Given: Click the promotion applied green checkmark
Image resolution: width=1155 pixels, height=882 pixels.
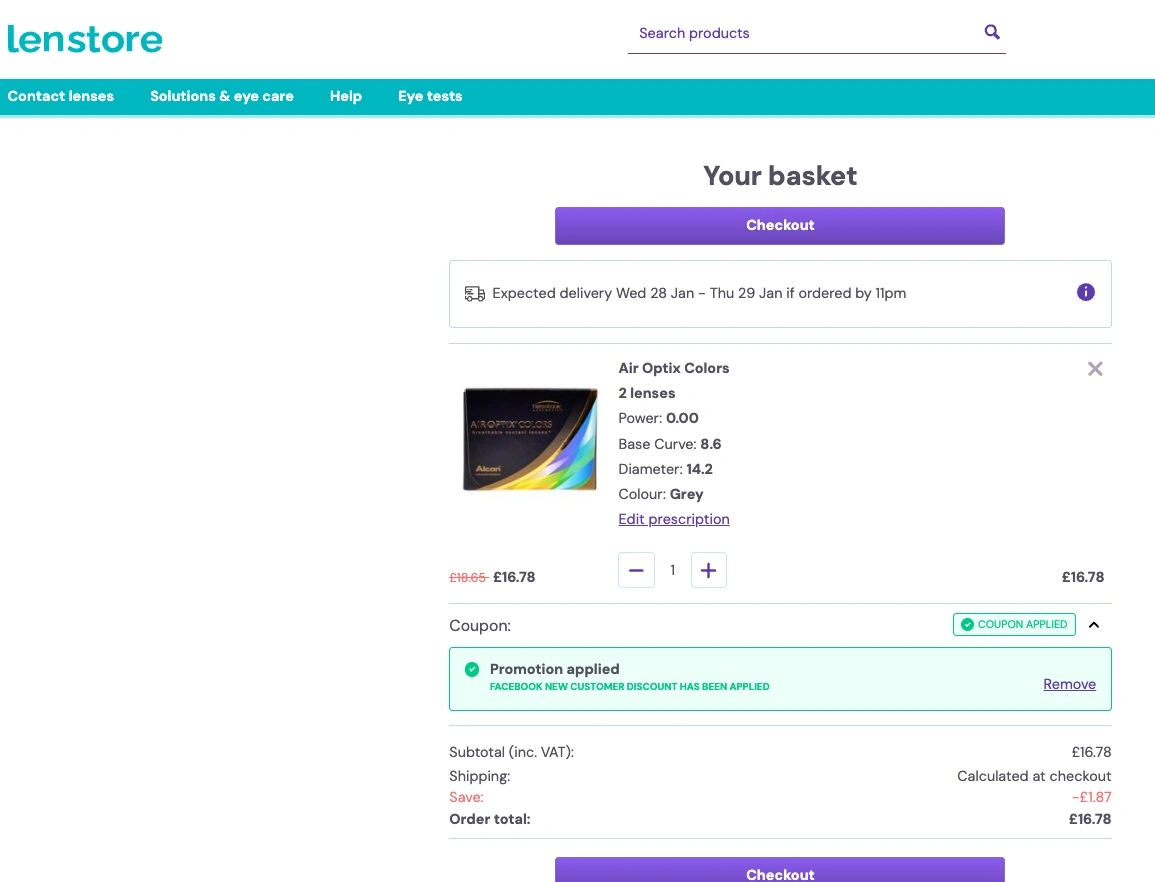Looking at the screenshot, I should click(x=472, y=669).
